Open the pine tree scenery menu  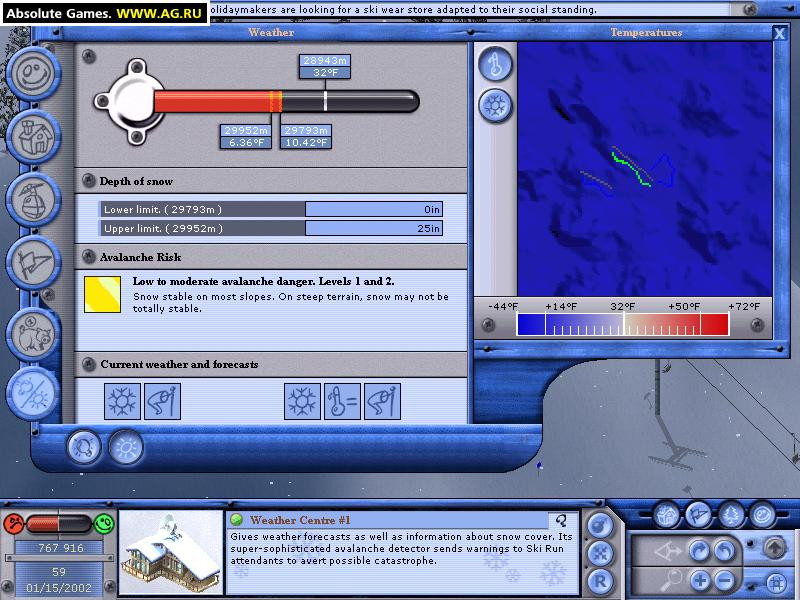pyautogui.click(x=731, y=515)
